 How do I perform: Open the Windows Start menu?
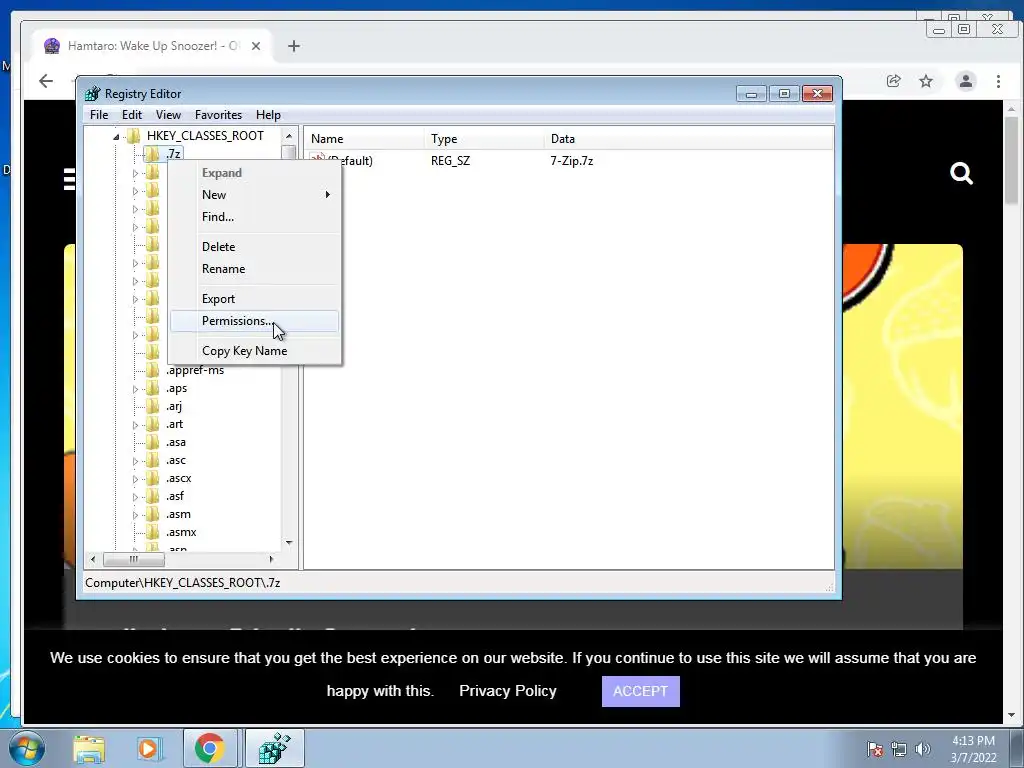[26, 748]
